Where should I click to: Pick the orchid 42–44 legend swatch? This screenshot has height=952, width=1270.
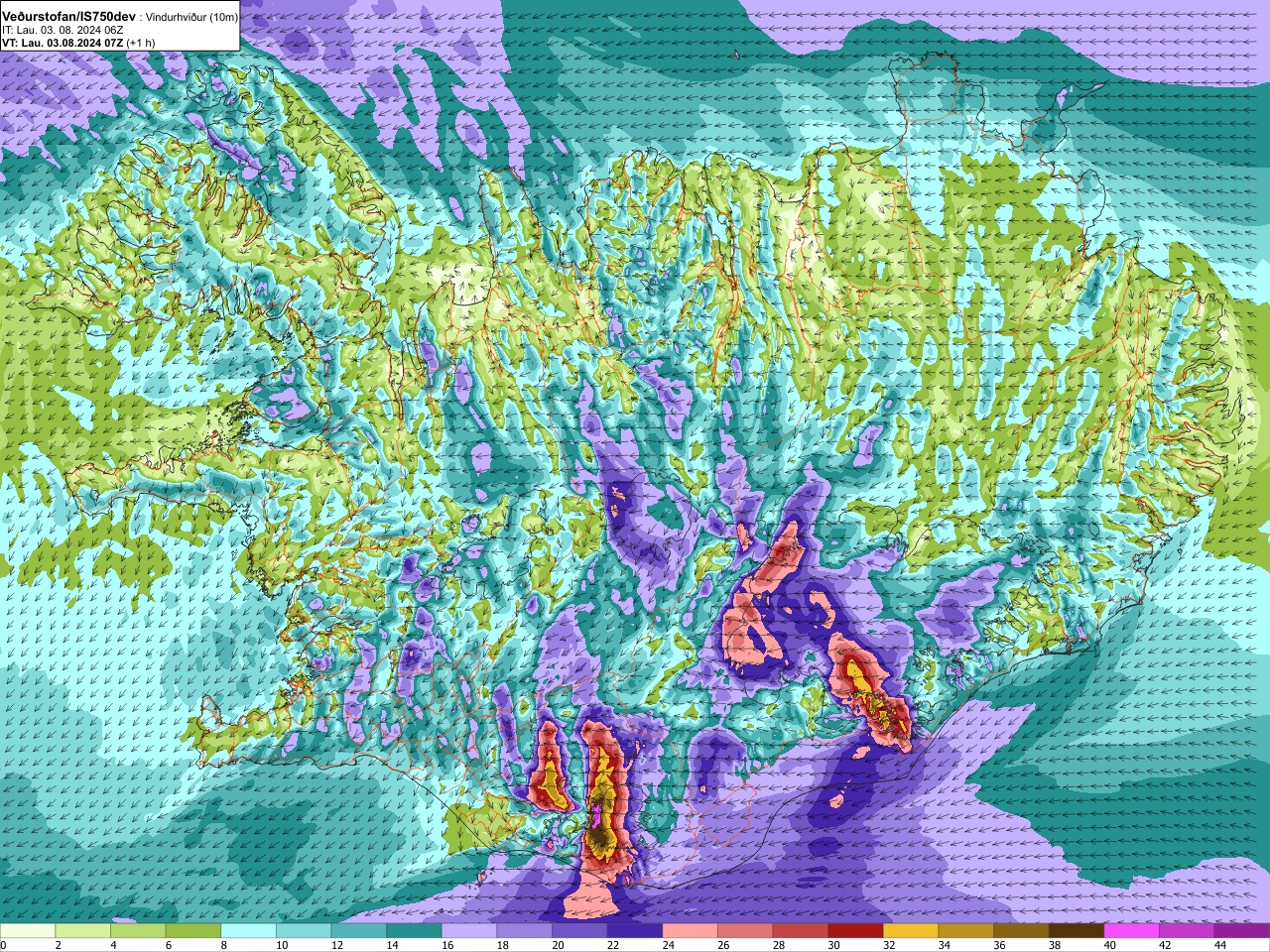(1188, 931)
